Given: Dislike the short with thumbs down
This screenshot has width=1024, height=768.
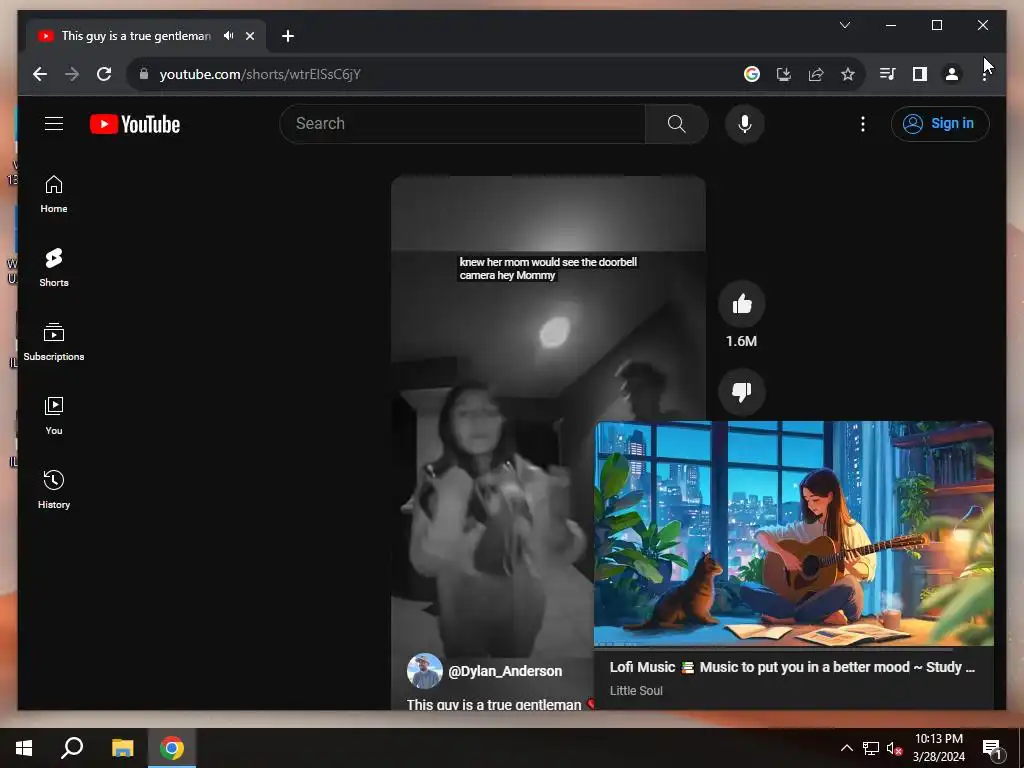Looking at the screenshot, I should coord(741,391).
